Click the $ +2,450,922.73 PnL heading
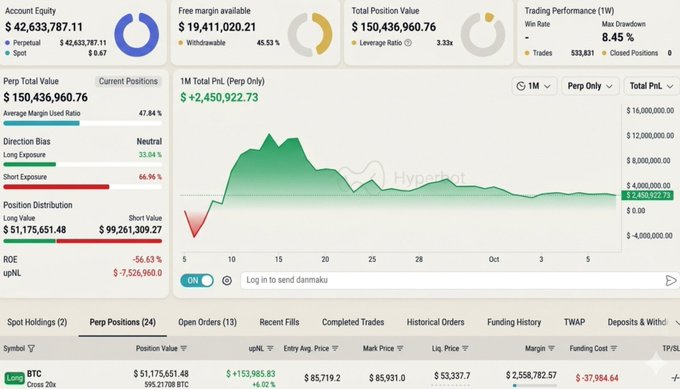This screenshot has width=680, height=389. point(219,98)
